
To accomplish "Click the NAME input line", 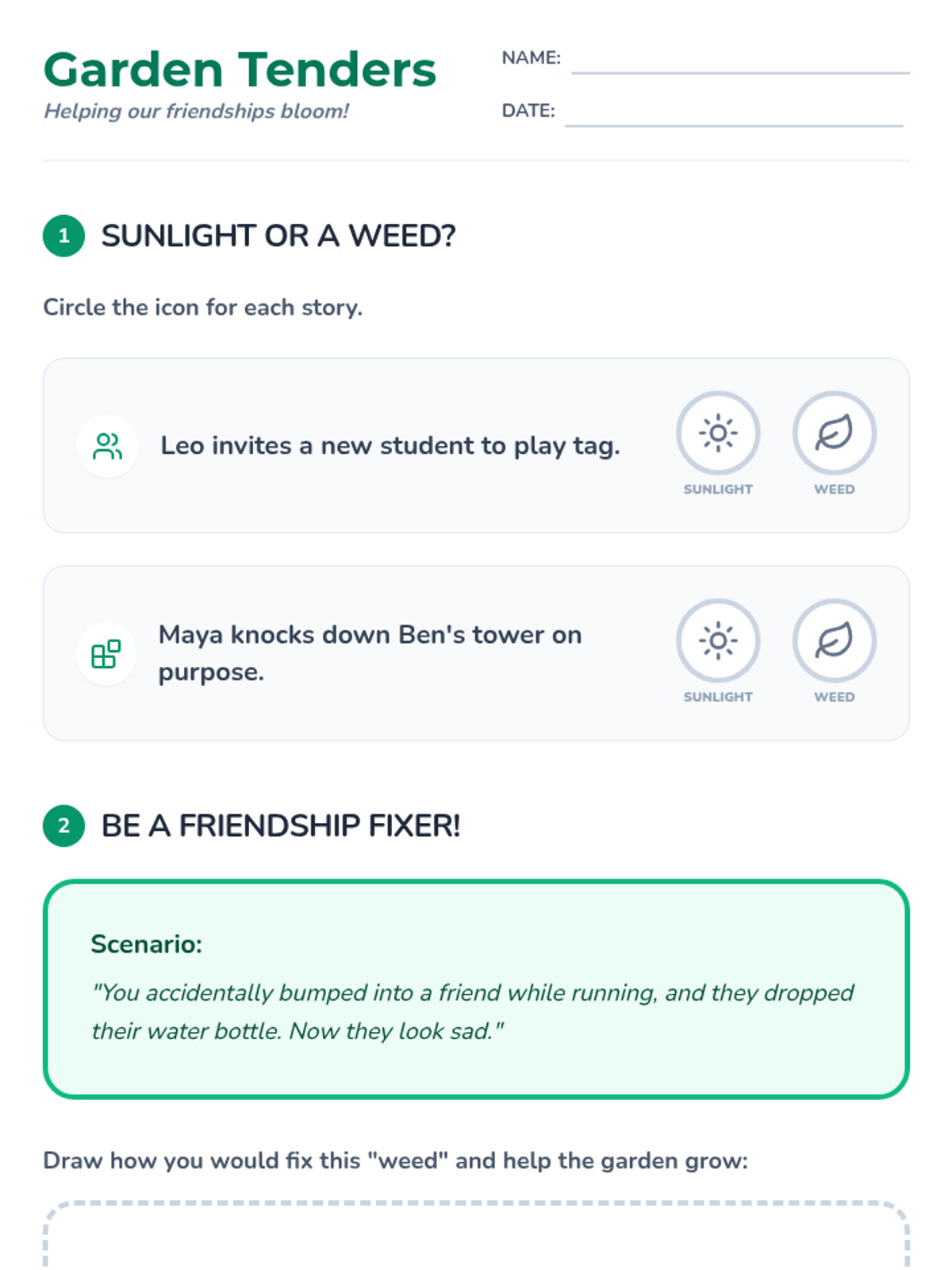I will (x=739, y=62).
